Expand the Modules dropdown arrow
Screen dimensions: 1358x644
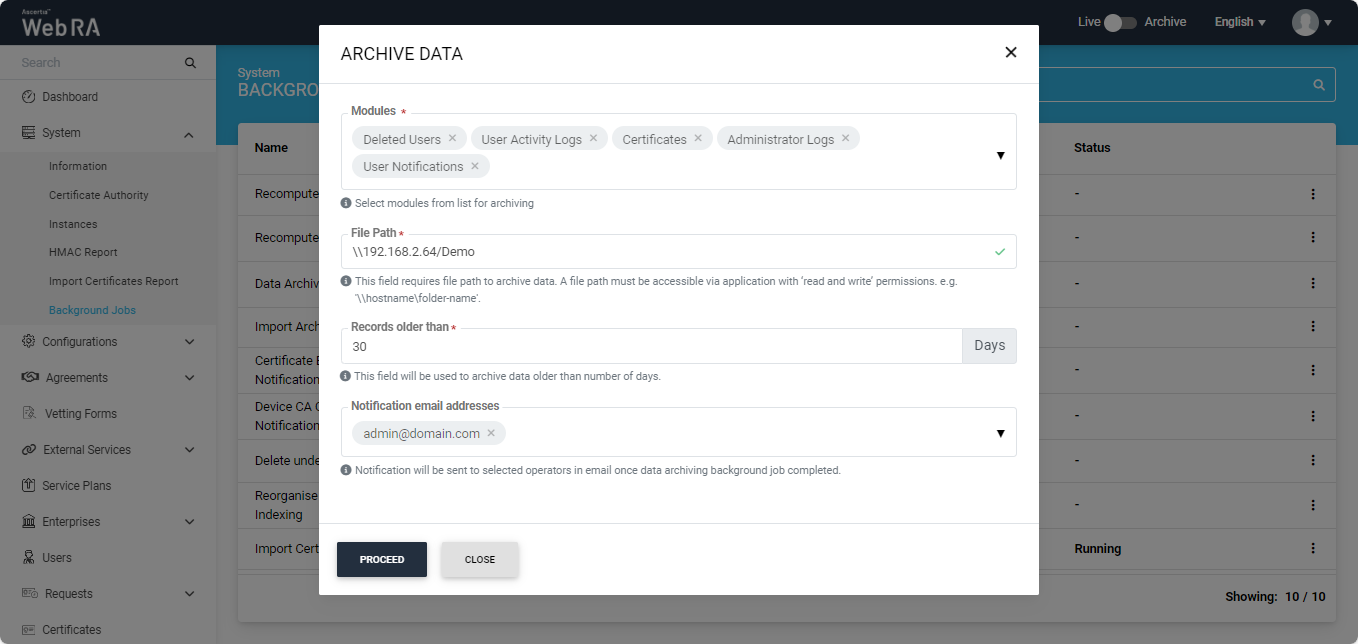1000,155
